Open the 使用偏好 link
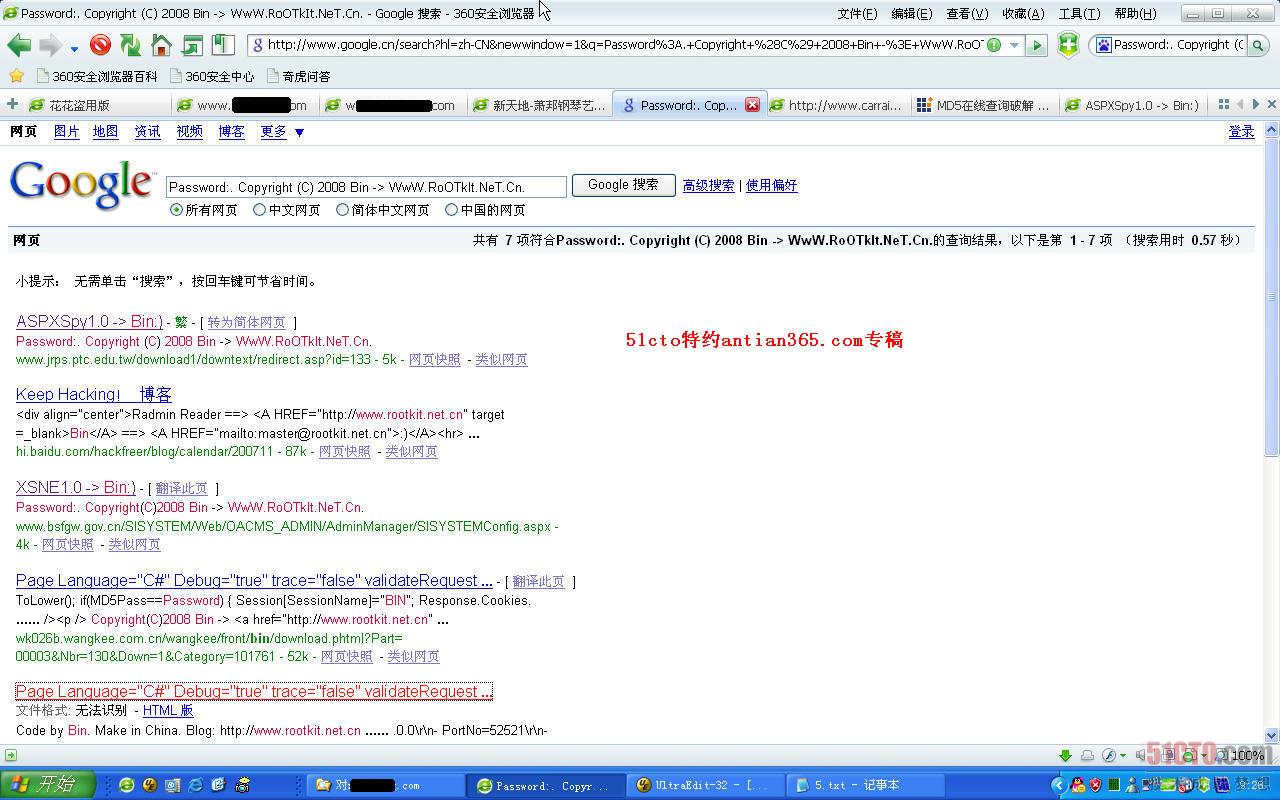 pyautogui.click(x=771, y=186)
